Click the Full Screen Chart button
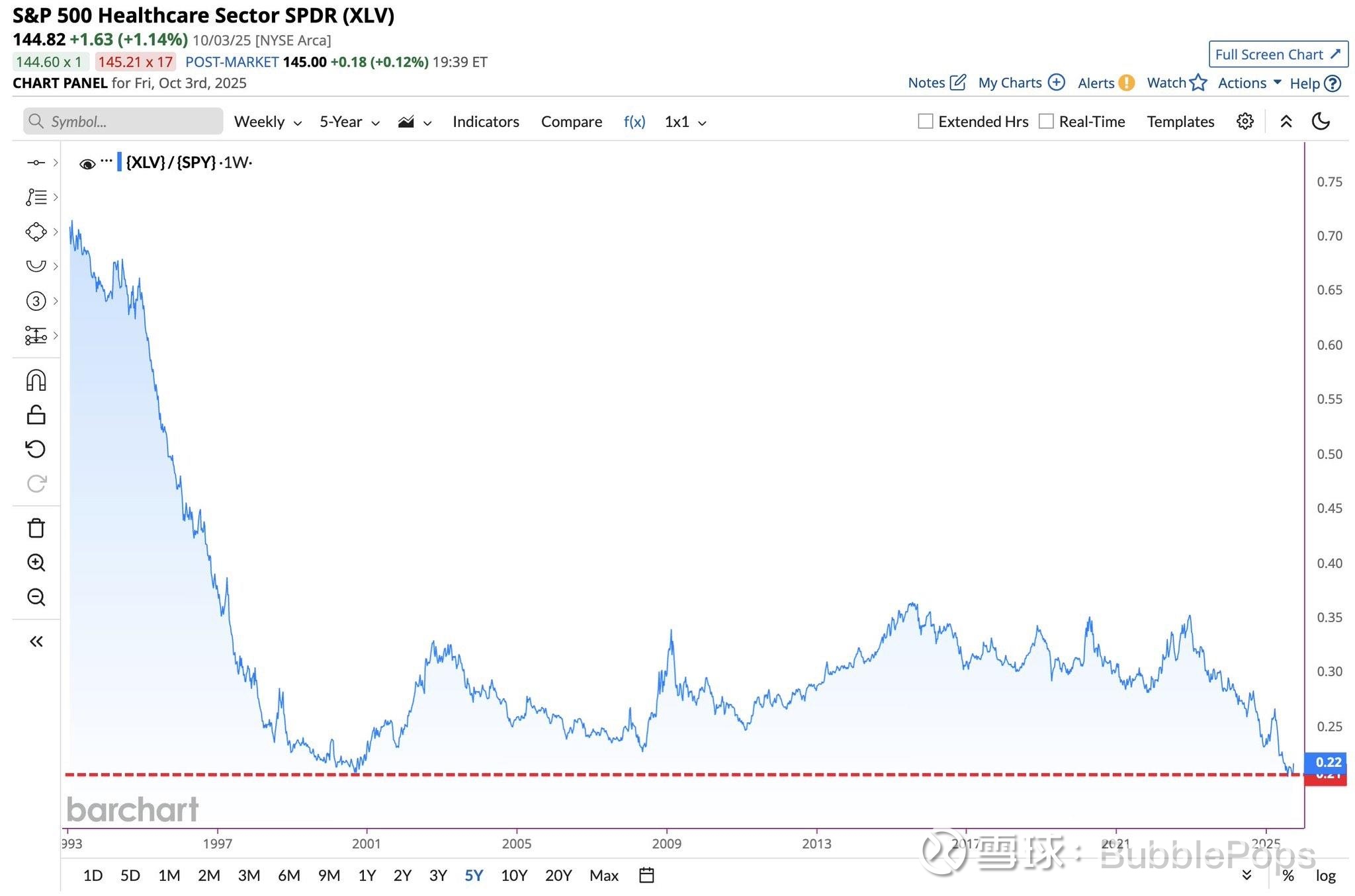 1278,54
